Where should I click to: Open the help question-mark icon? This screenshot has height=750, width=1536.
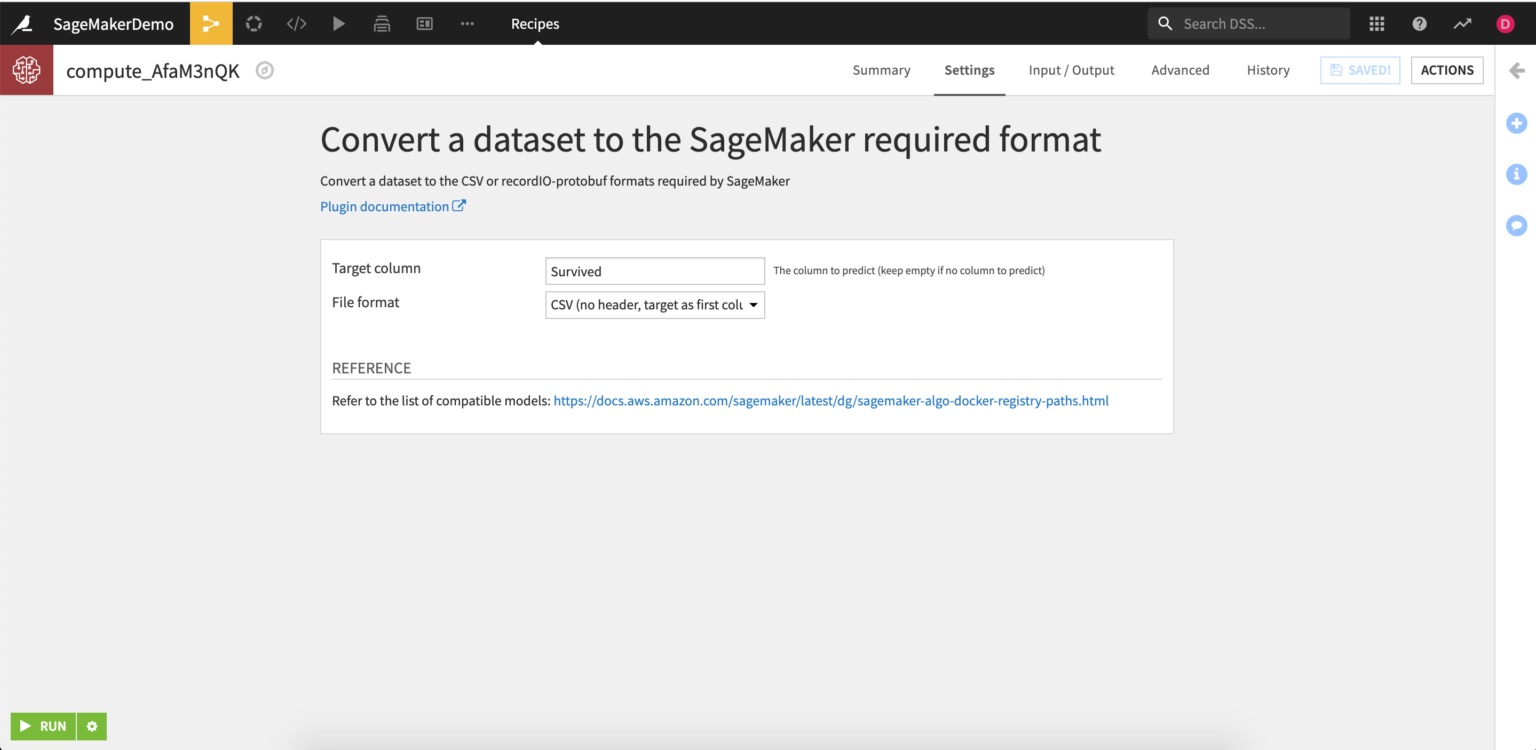coord(1419,23)
